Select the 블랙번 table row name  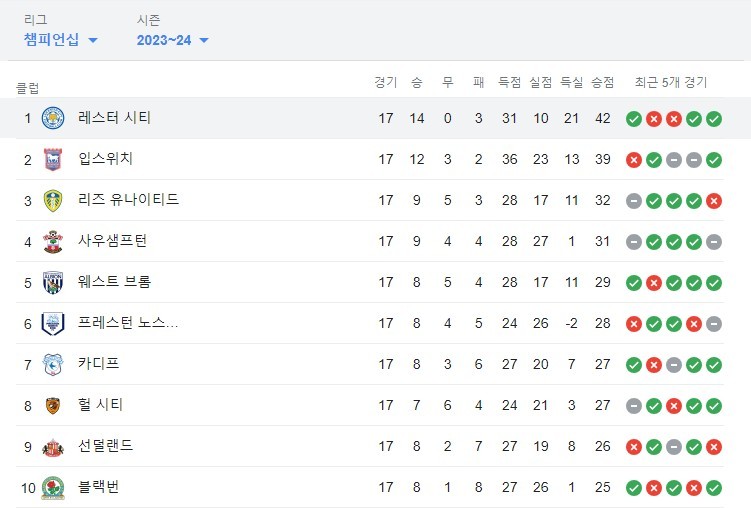[x=99, y=487]
